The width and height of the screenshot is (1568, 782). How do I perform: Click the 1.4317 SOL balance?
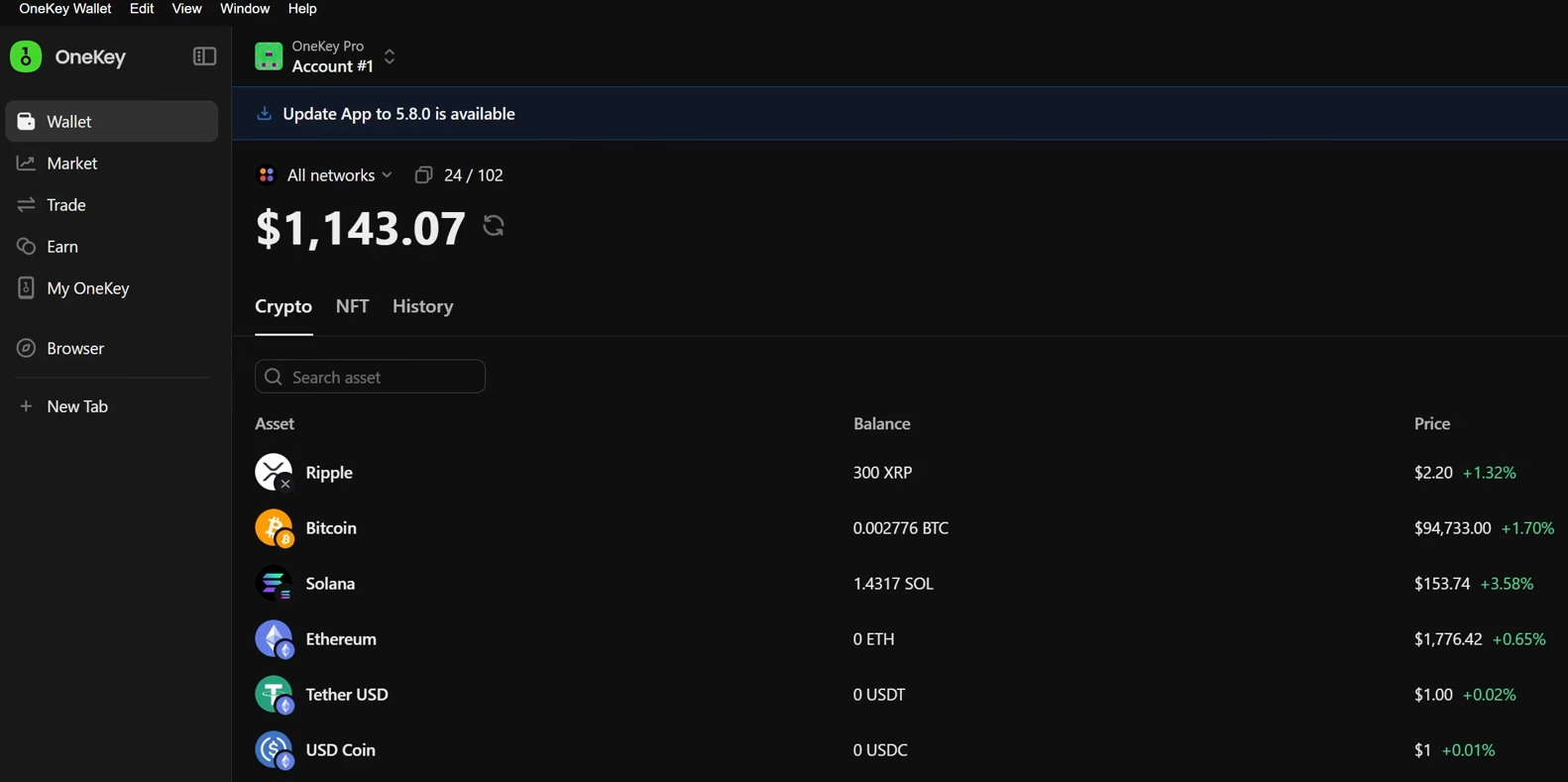click(893, 584)
